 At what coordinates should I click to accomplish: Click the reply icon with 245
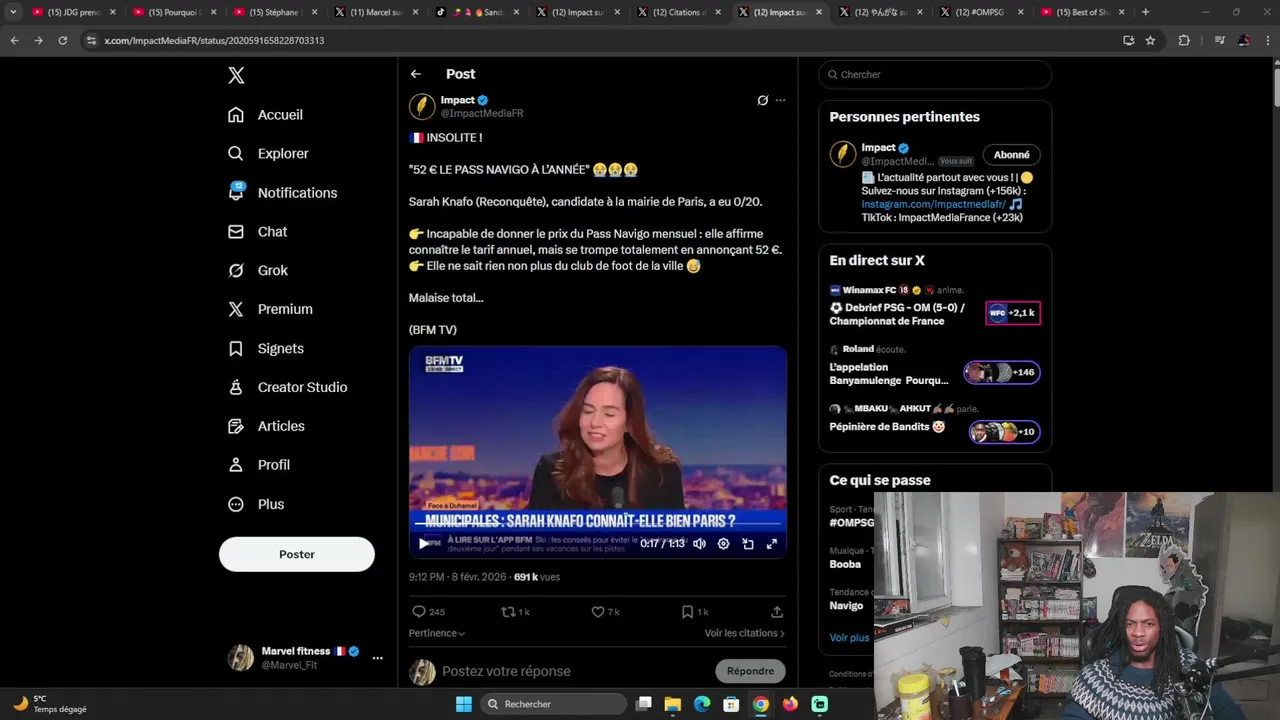428,612
